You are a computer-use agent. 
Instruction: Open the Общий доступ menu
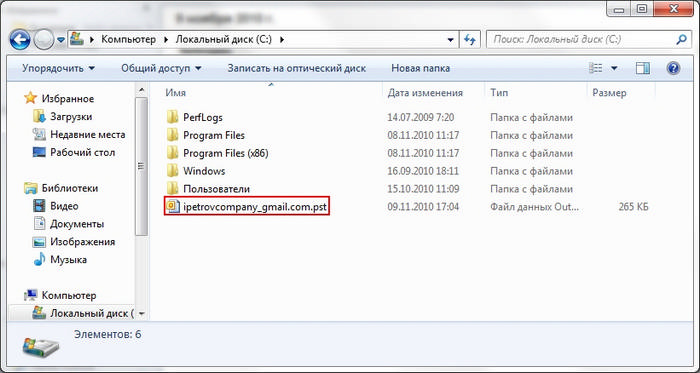coord(161,69)
